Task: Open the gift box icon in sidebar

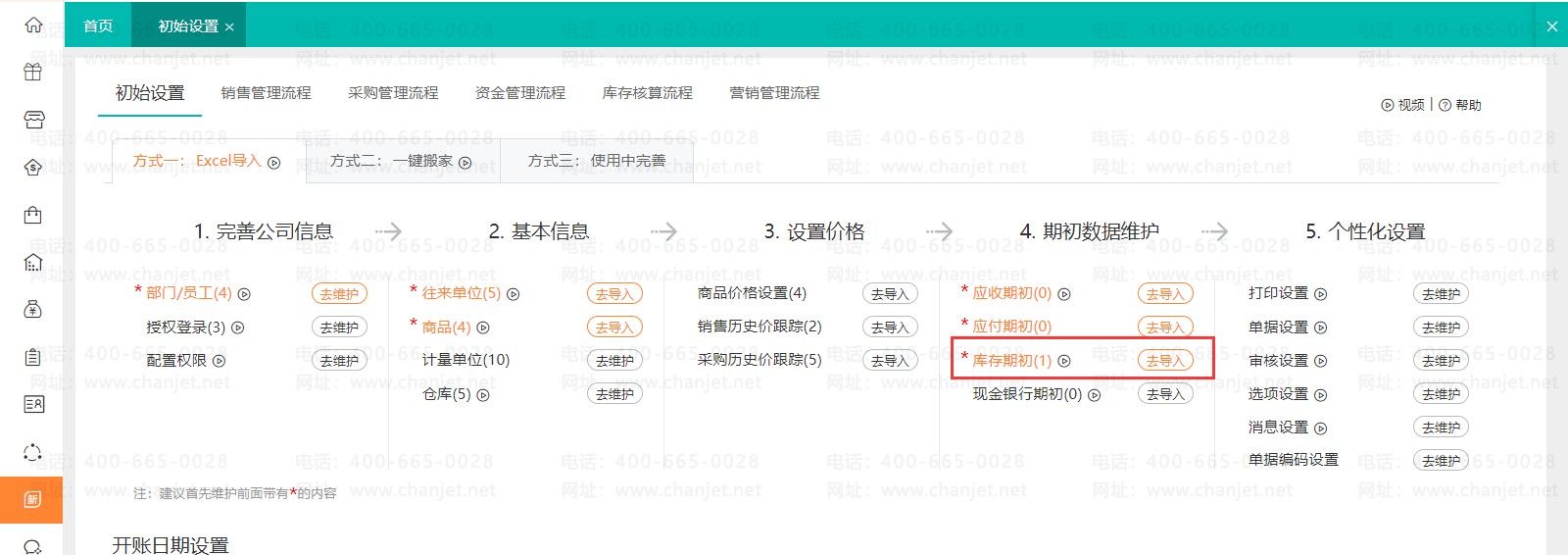Action: click(33, 72)
